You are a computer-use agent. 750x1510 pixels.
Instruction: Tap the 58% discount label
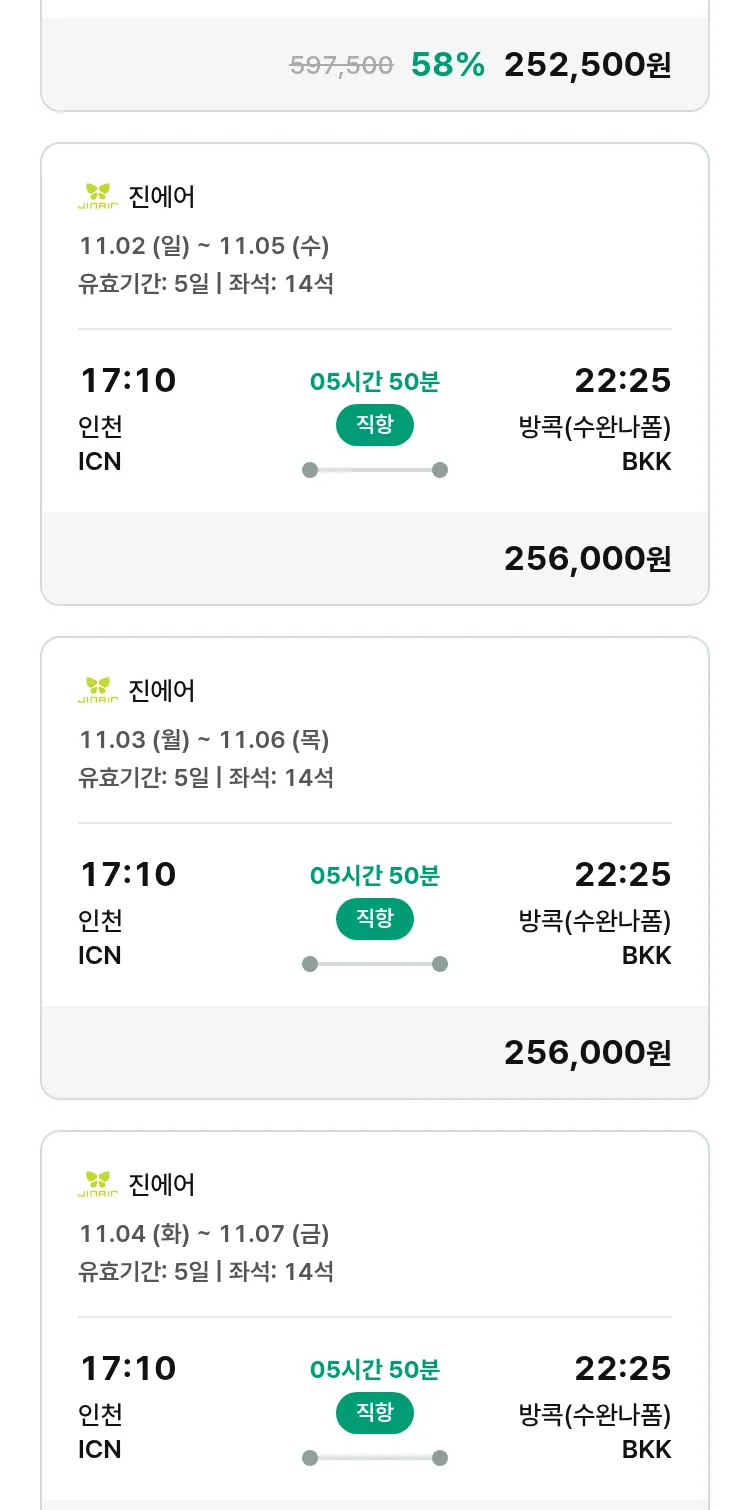448,66
